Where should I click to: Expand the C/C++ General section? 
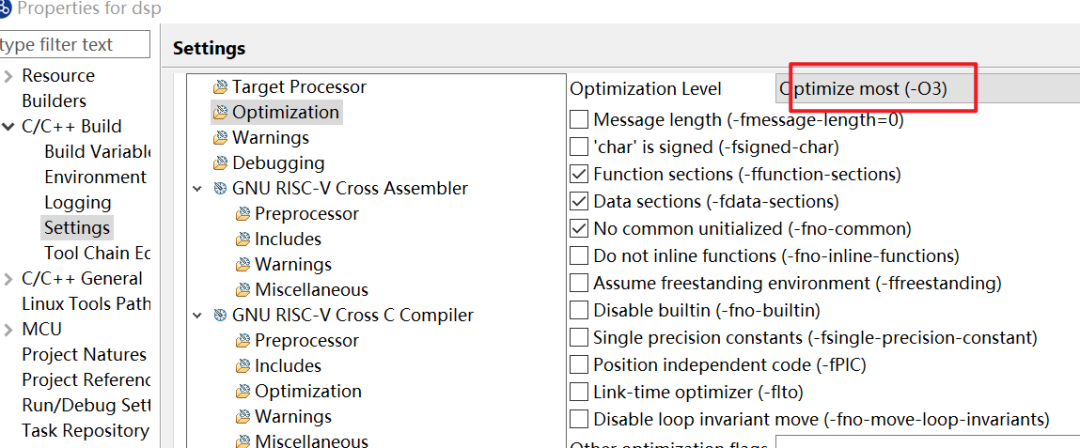(8, 279)
